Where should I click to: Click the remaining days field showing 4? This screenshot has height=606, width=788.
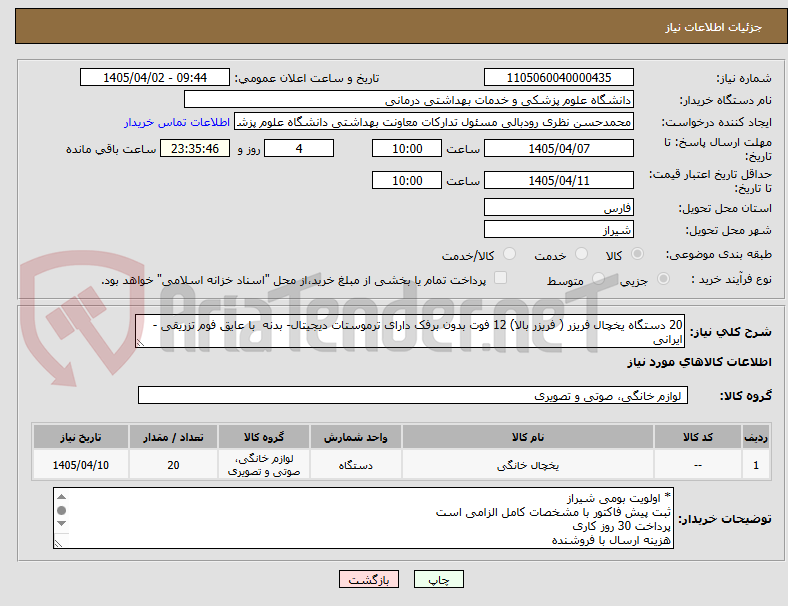[x=299, y=148]
